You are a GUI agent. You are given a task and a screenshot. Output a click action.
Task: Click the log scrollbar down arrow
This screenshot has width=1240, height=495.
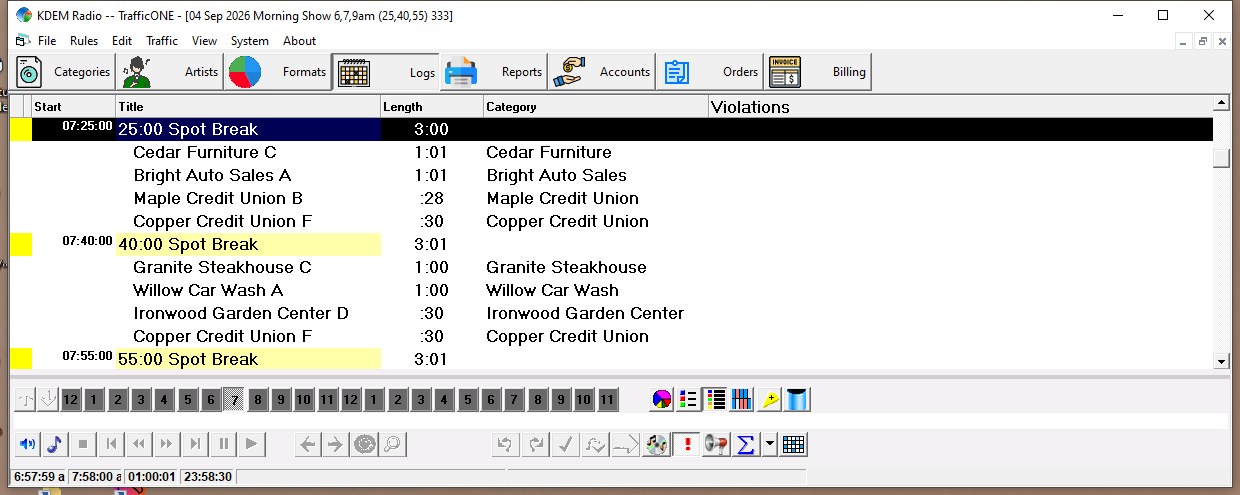pyautogui.click(x=1221, y=361)
